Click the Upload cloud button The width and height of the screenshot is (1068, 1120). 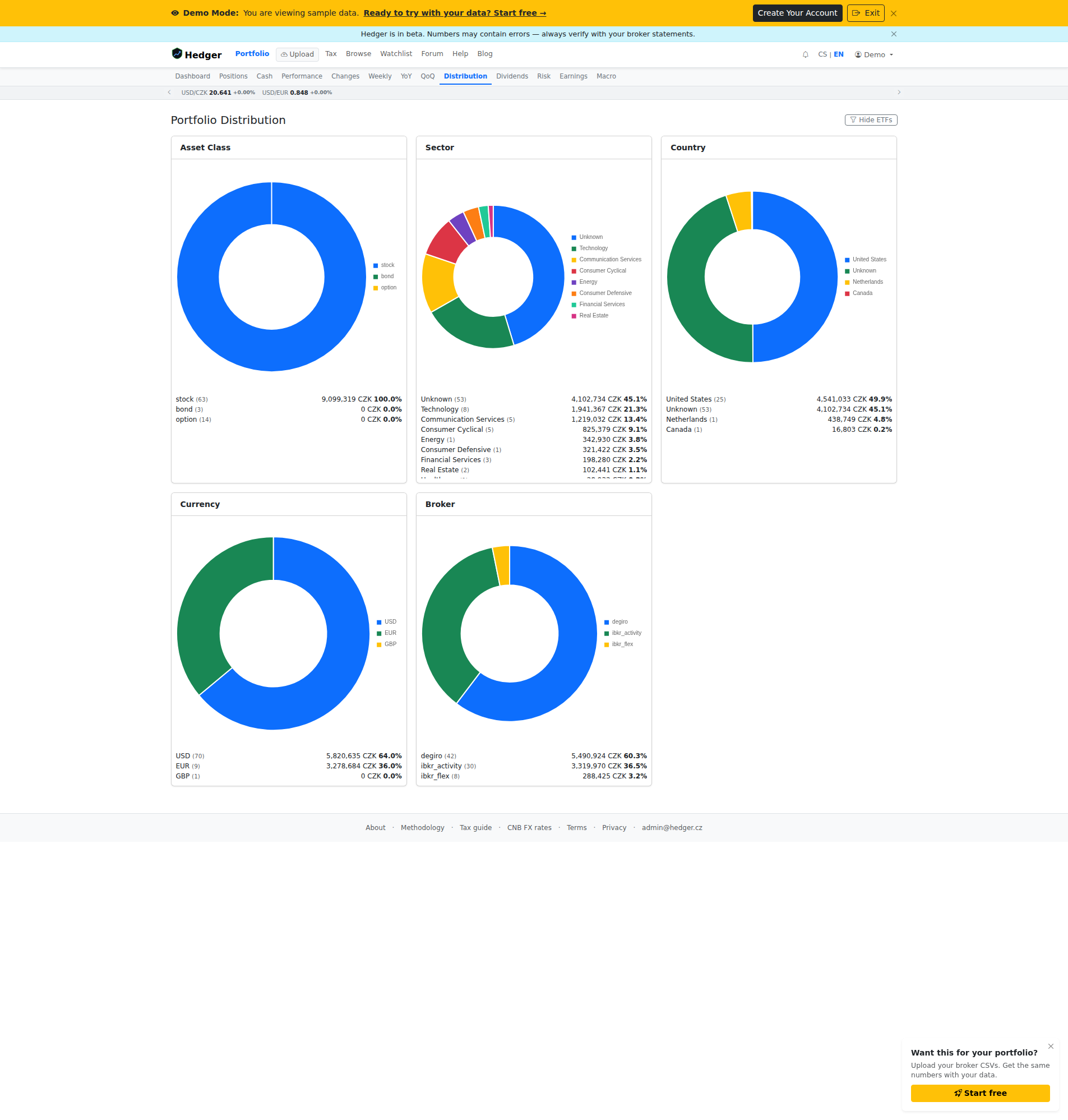click(297, 54)
